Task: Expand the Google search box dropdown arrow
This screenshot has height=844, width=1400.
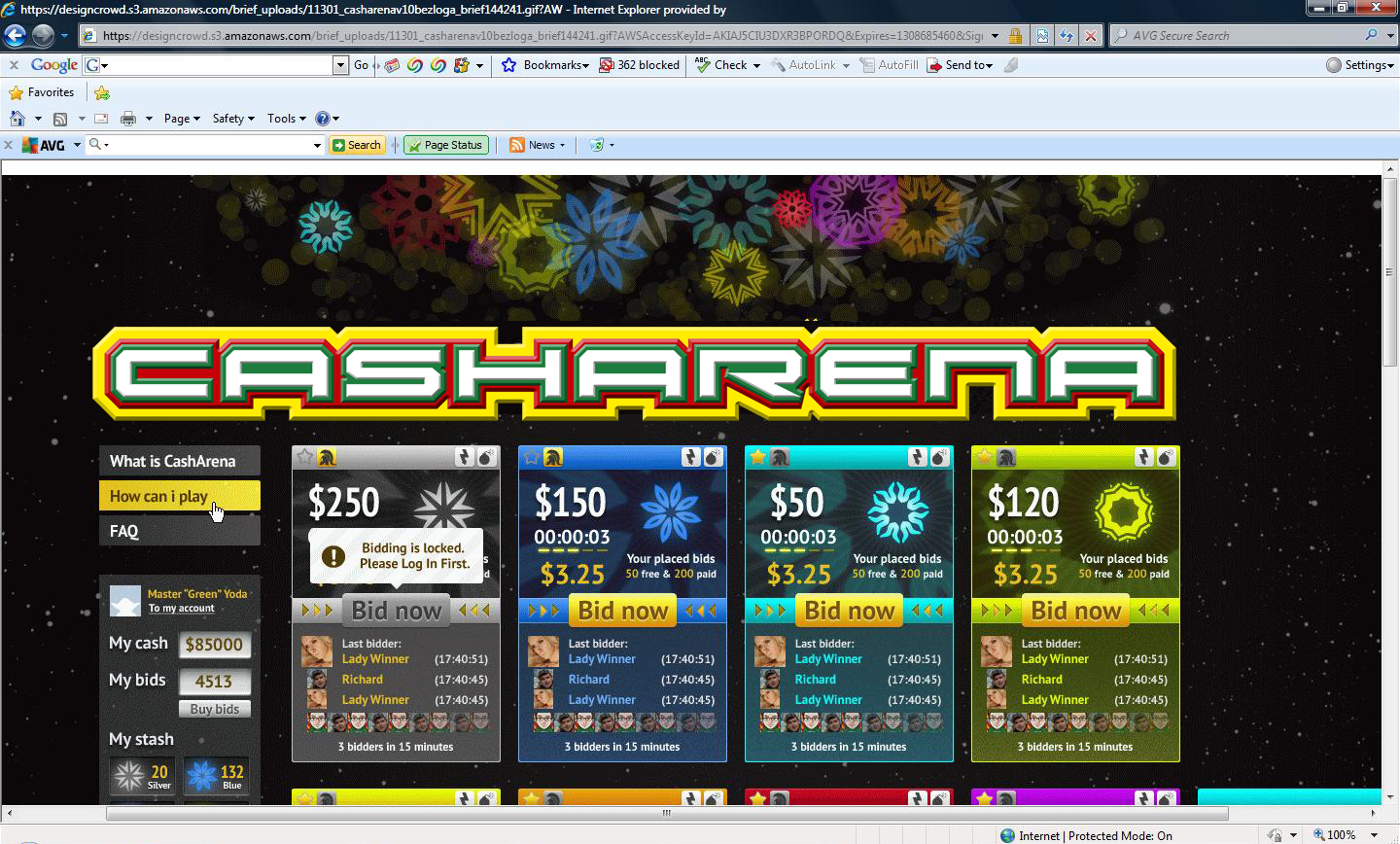Action: tap(339, 65)
